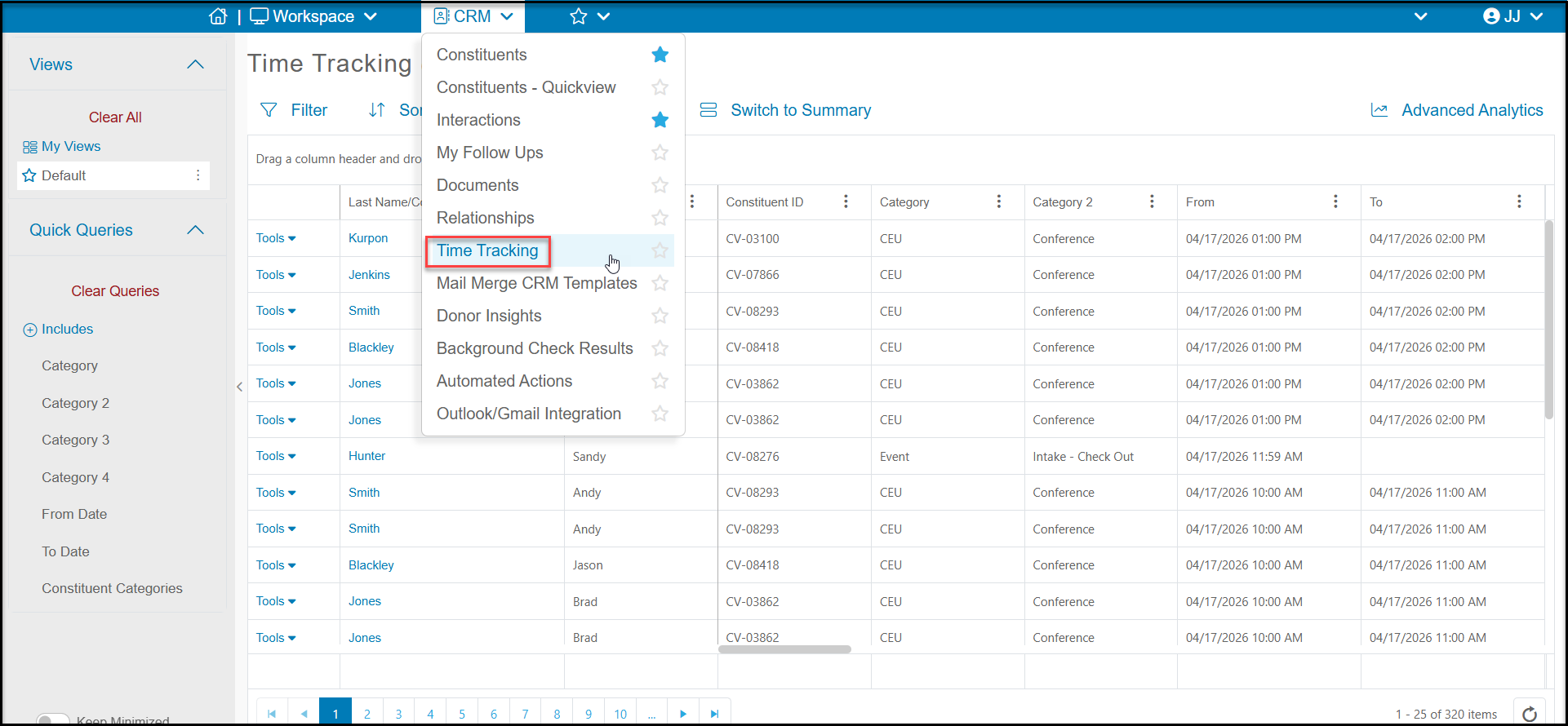This screenshot has width=1568, height=726.
Task: Go to next page arrow
Action: [683, 714]
